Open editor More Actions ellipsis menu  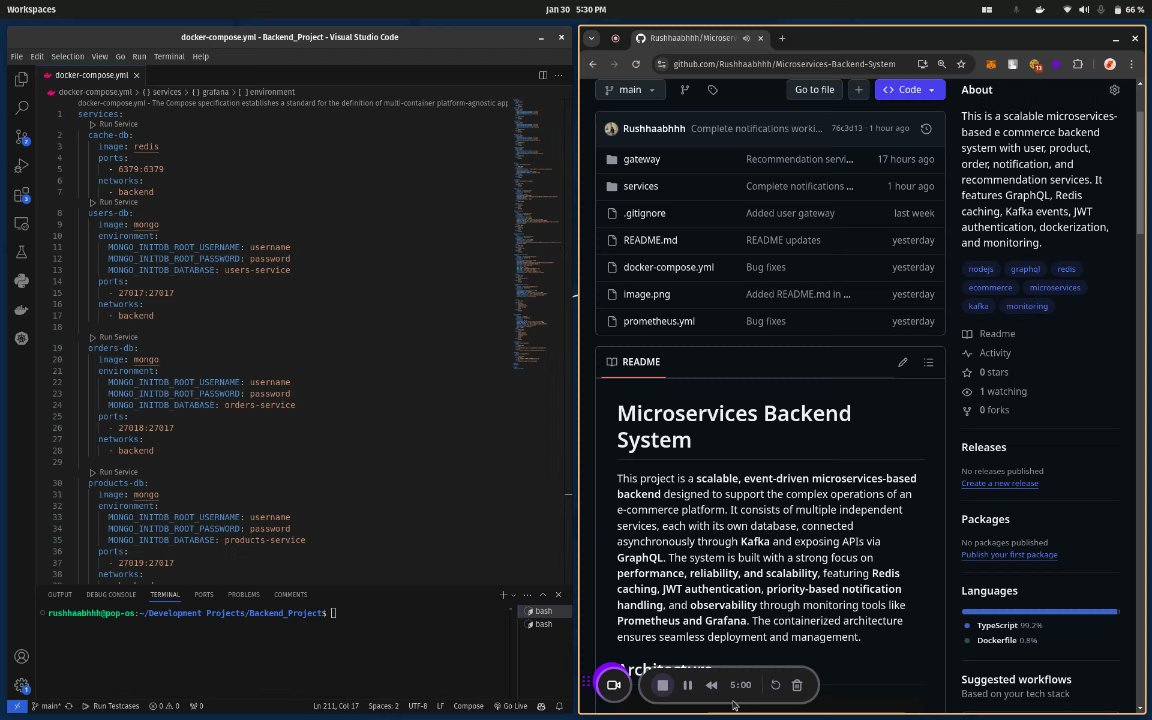pos(558,75)
